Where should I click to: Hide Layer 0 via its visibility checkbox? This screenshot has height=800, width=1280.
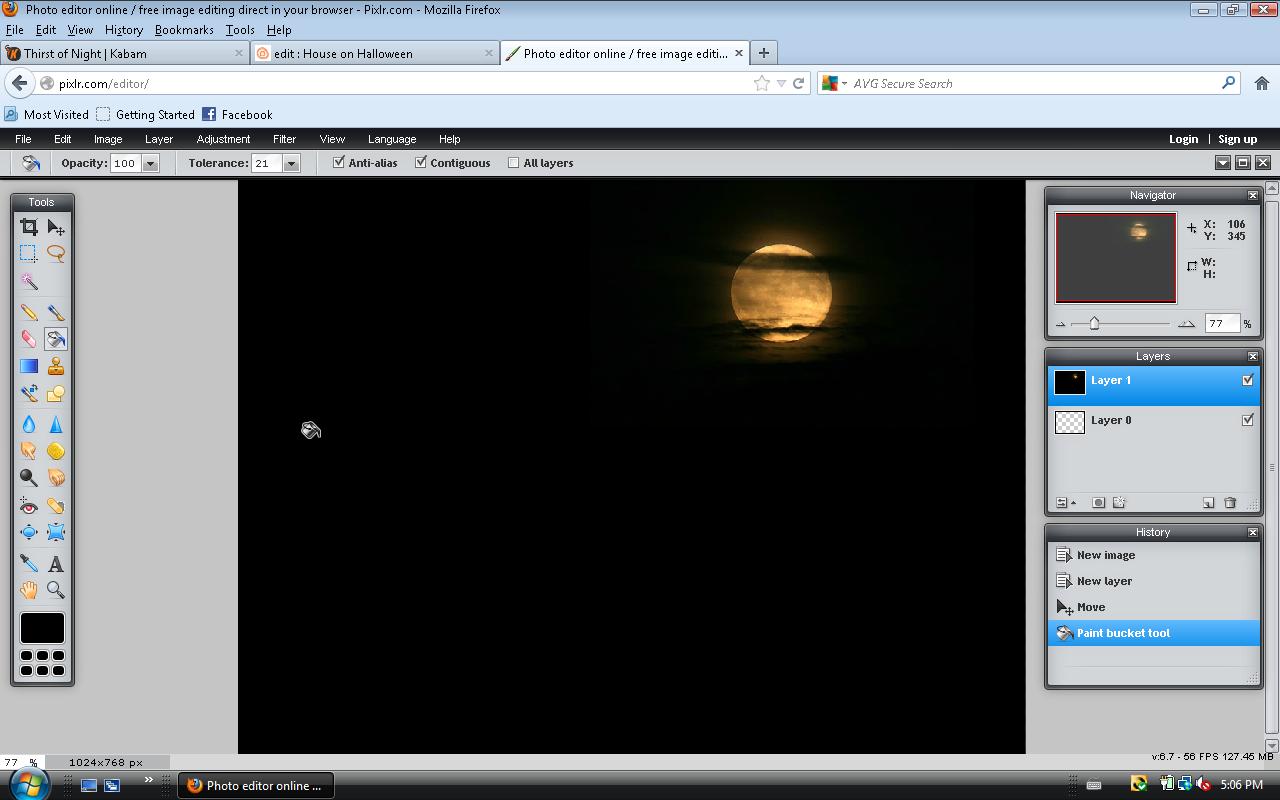point(1248,420)
